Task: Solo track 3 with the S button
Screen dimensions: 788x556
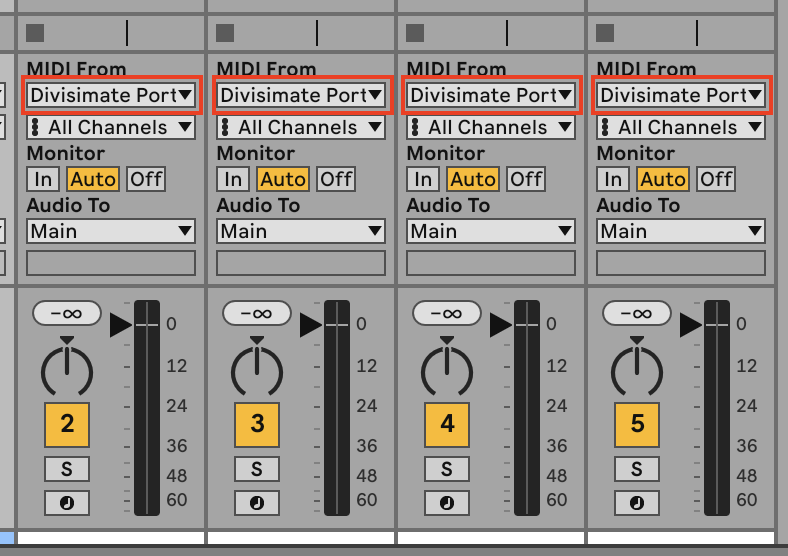Action: pyautogui.click(x=257, y=469)
